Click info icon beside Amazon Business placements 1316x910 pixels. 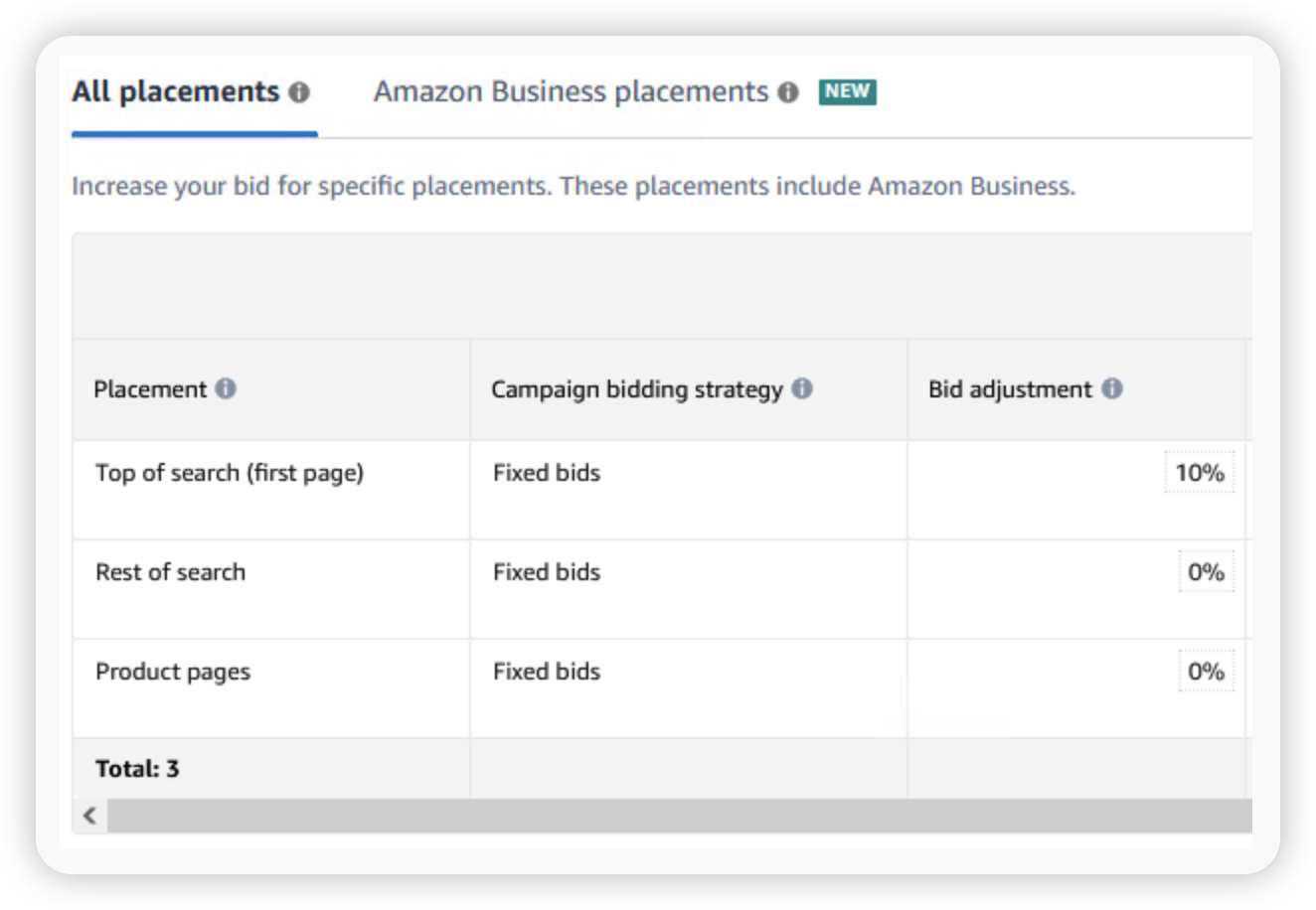pos(788,92)
